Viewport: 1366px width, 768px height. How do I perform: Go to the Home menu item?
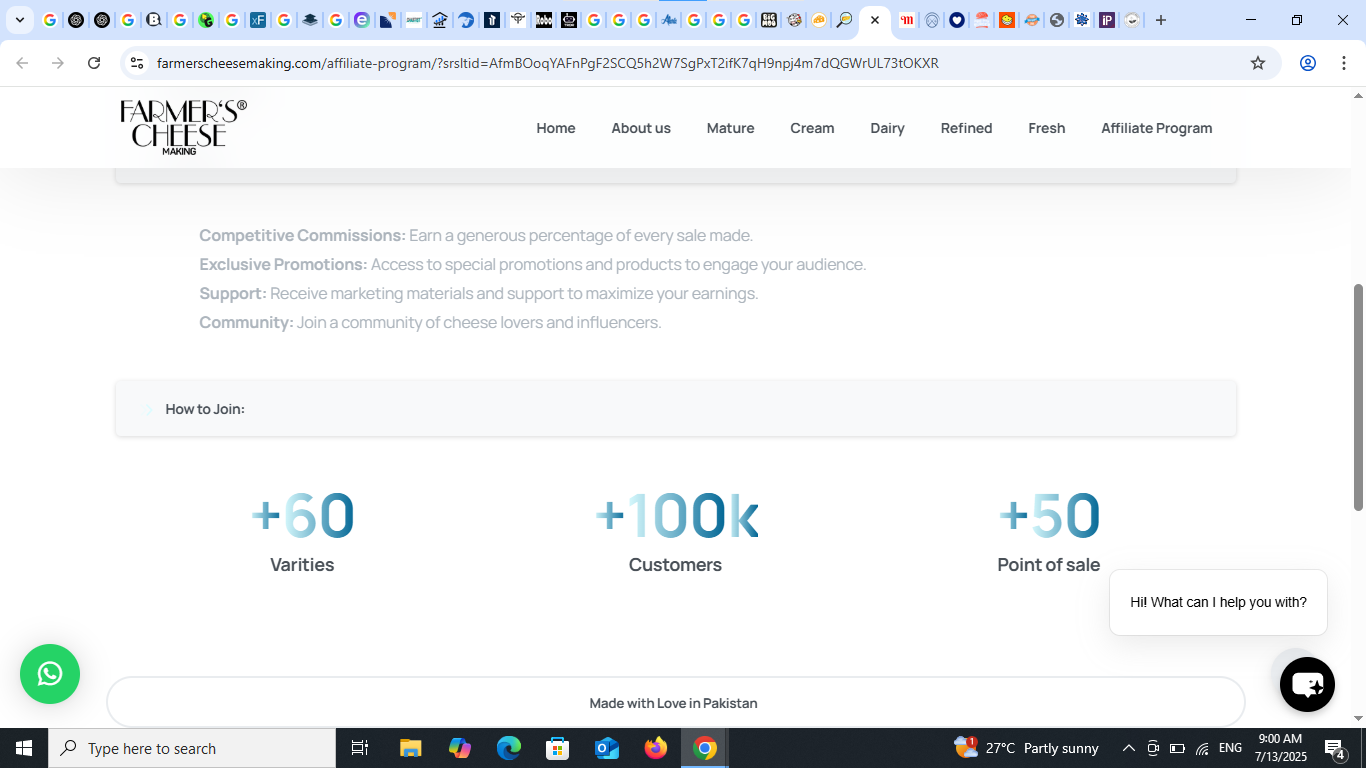(x=556, y=128)
